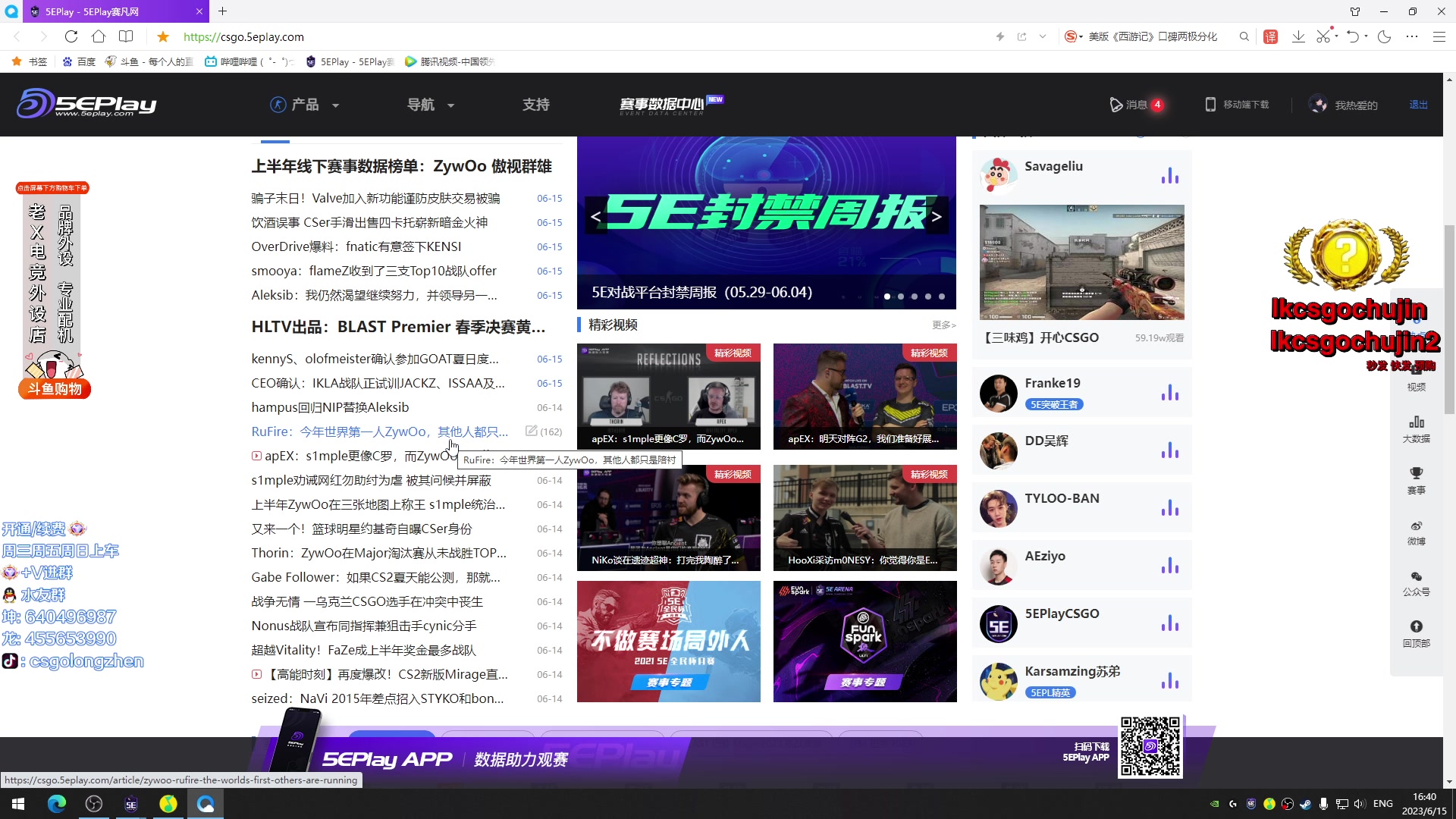This screenshot has height=819, width=1456.
Task: Open the 不做赛场局外人 event banner
Action: (668, 641)
